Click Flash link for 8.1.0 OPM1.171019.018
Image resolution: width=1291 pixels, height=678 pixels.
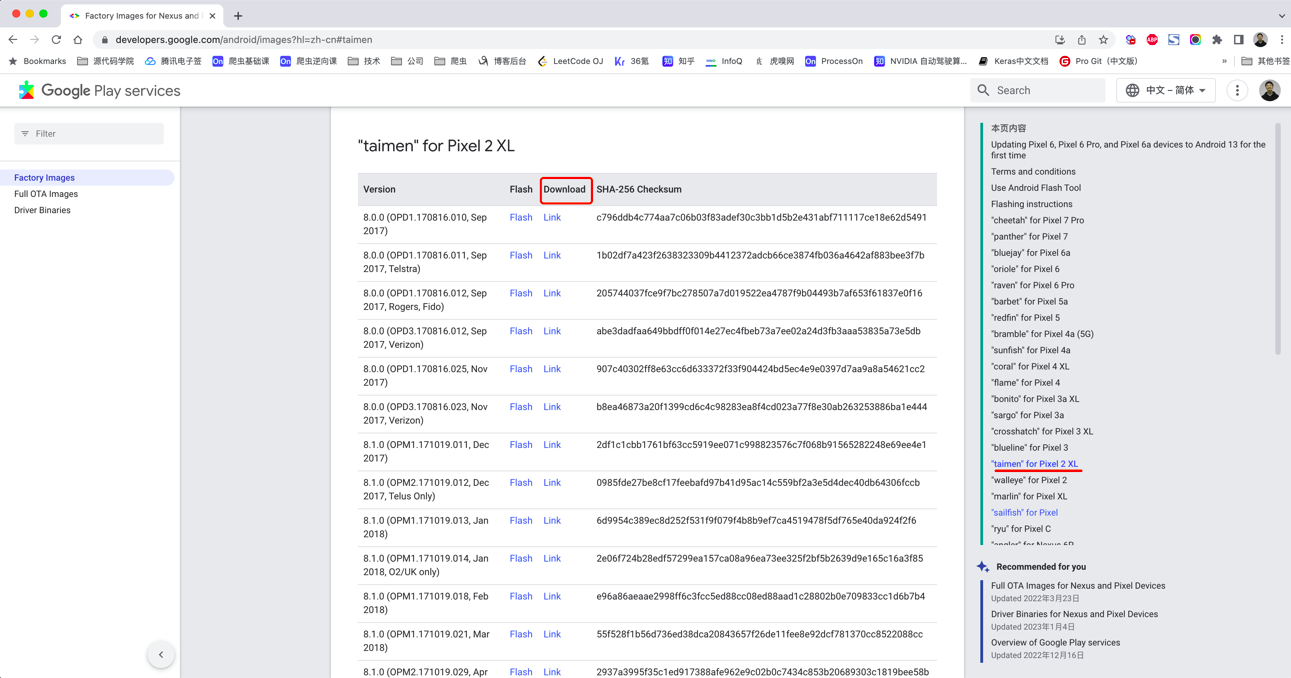521,596
